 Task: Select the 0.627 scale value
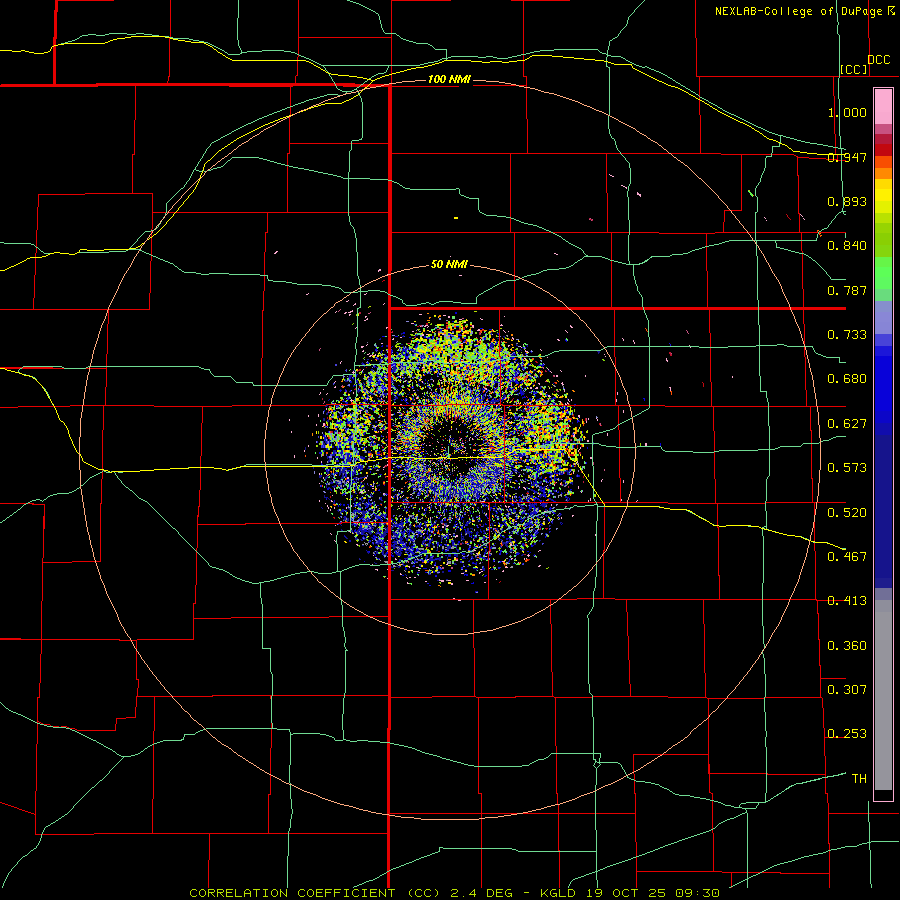847,424
